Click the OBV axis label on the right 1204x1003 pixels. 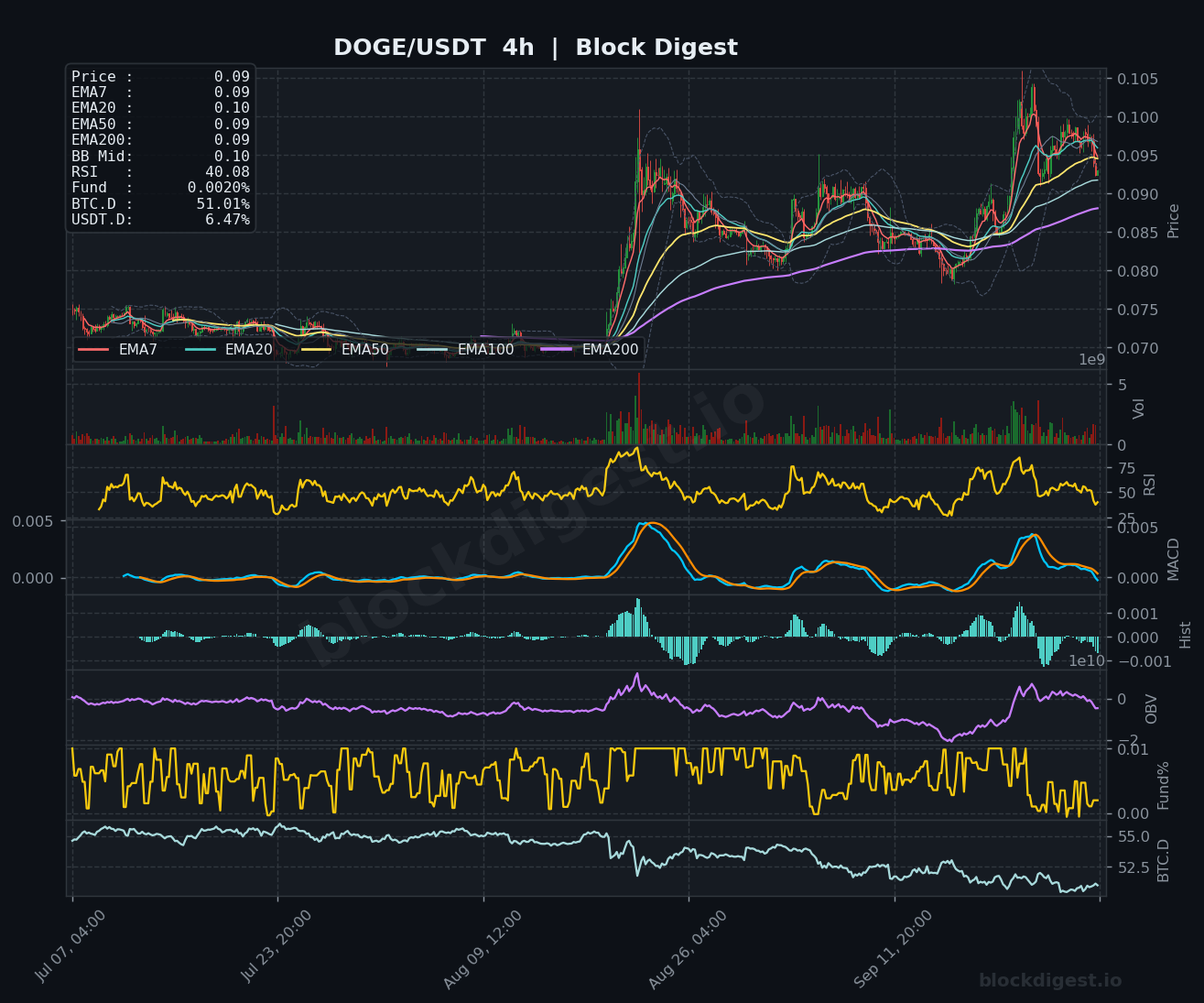[x=1152, y=709]
